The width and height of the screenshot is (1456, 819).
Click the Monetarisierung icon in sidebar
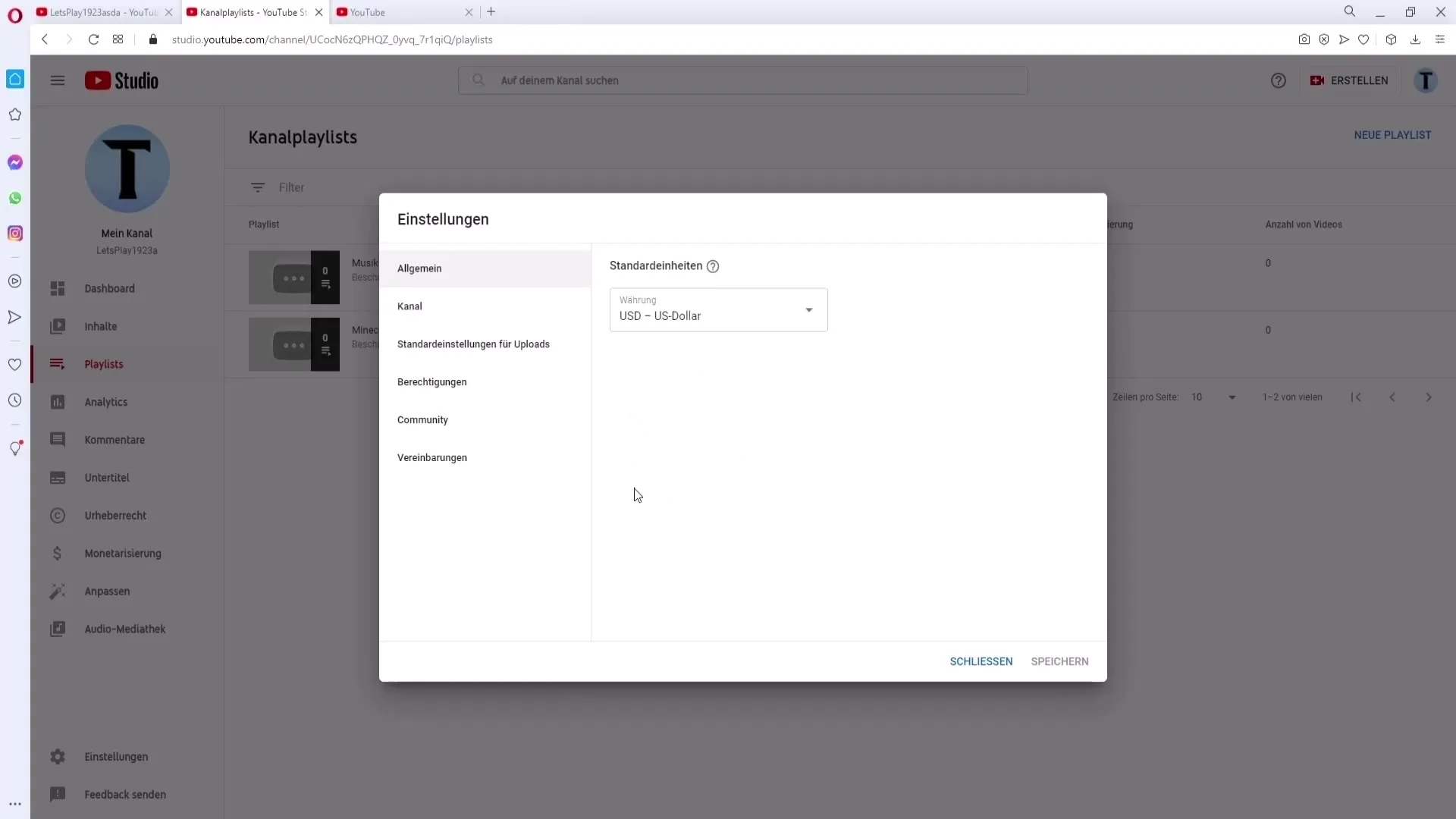click(58, 552)
